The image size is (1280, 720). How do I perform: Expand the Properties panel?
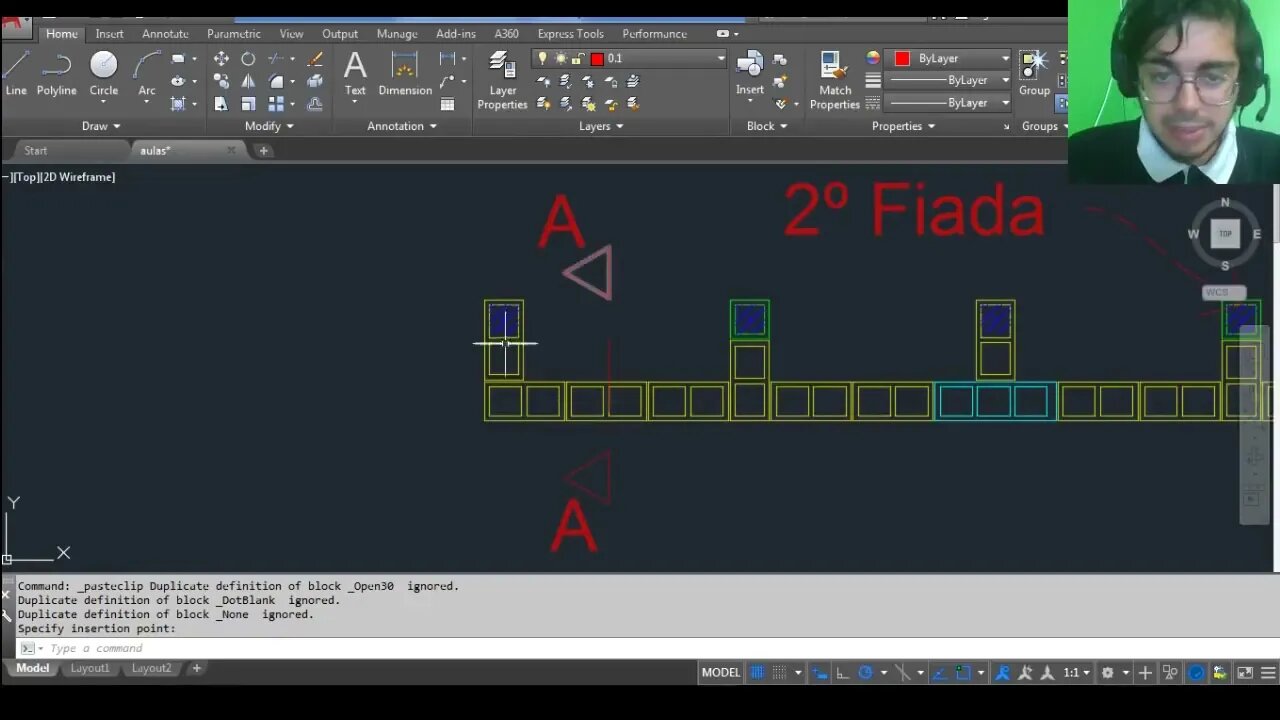(903, 126)
